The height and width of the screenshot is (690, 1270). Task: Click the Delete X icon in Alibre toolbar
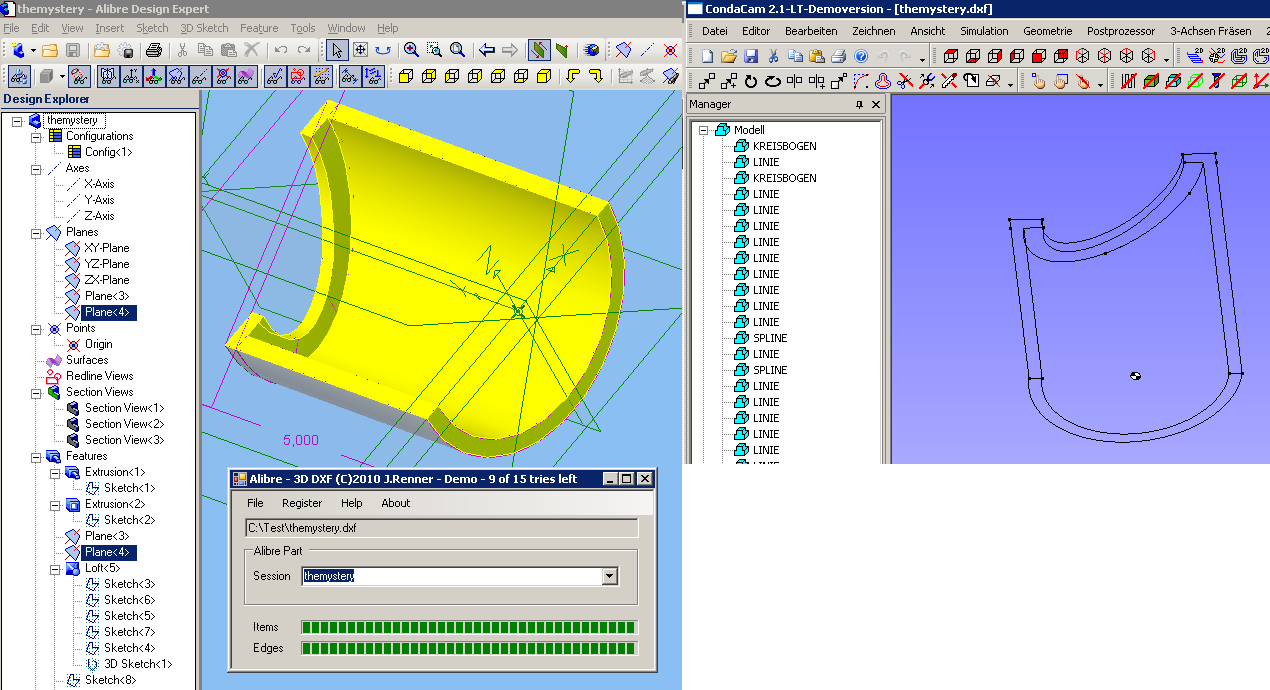251,50
